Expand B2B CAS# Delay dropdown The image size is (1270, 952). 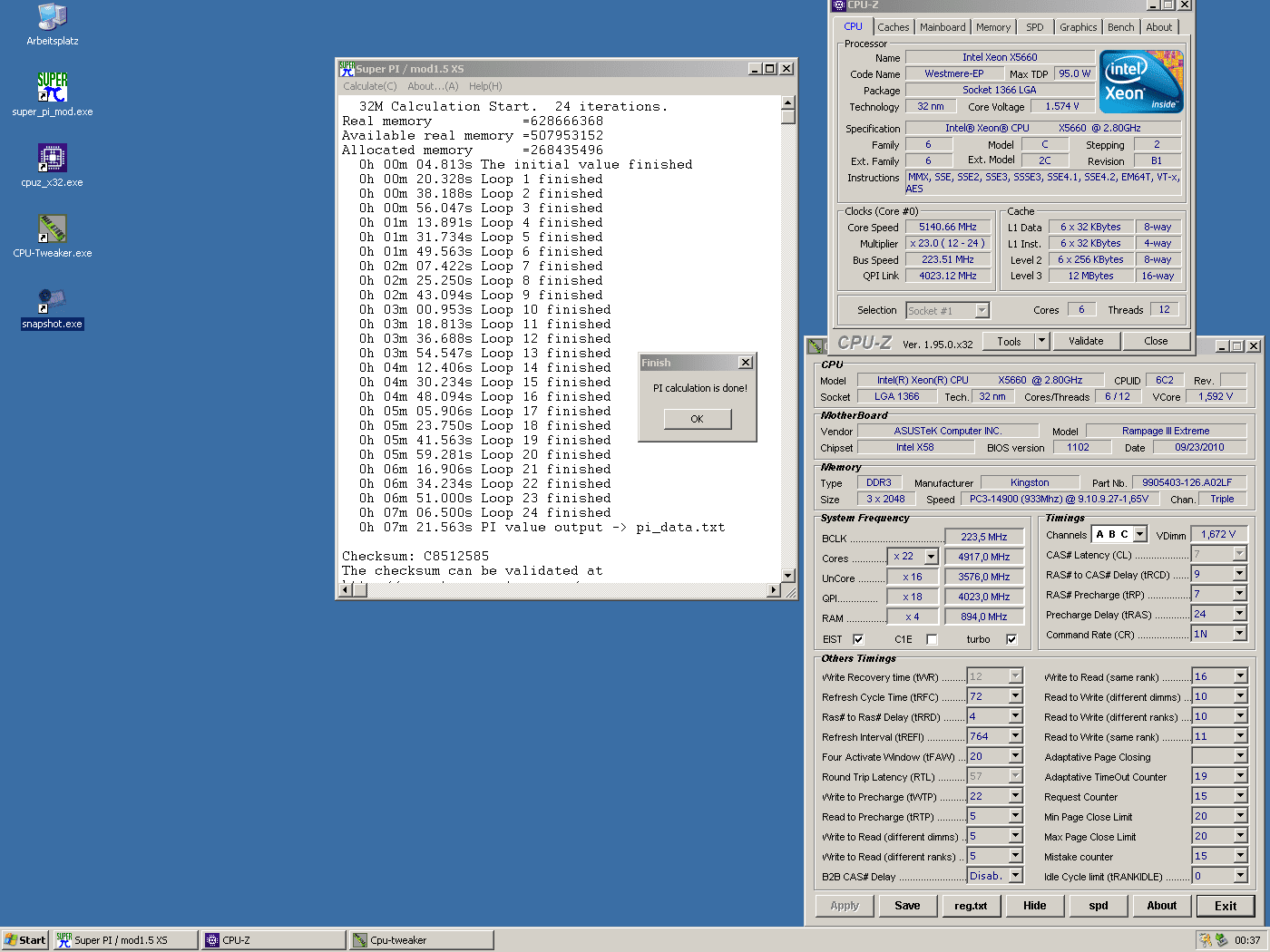point(1015,876)
